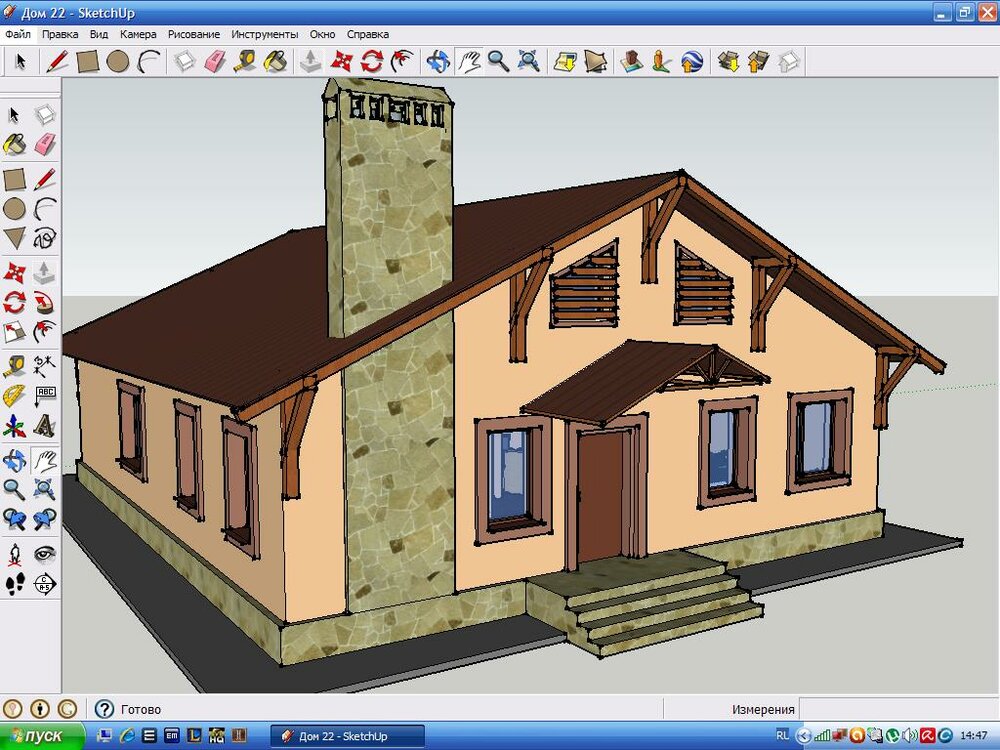The height and width of the screenshot is (750, 1000).
Task: Select the Polygon tool
Action: coord(14,238)
